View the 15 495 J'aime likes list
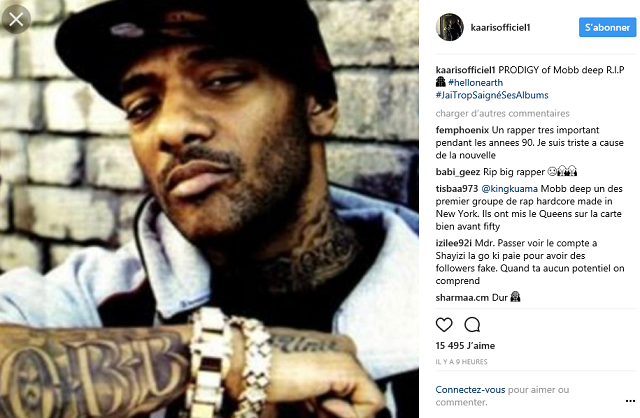640x418 pixels. [465, 346]
